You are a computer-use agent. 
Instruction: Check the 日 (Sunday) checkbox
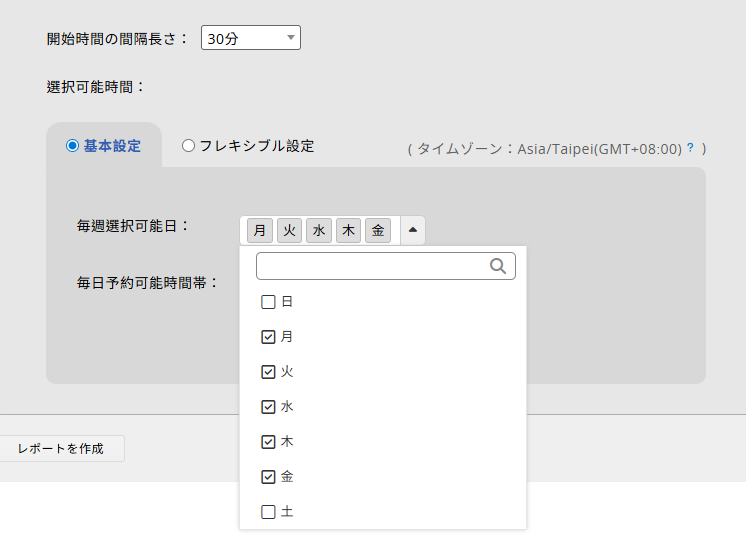click(x=268, y=302)
